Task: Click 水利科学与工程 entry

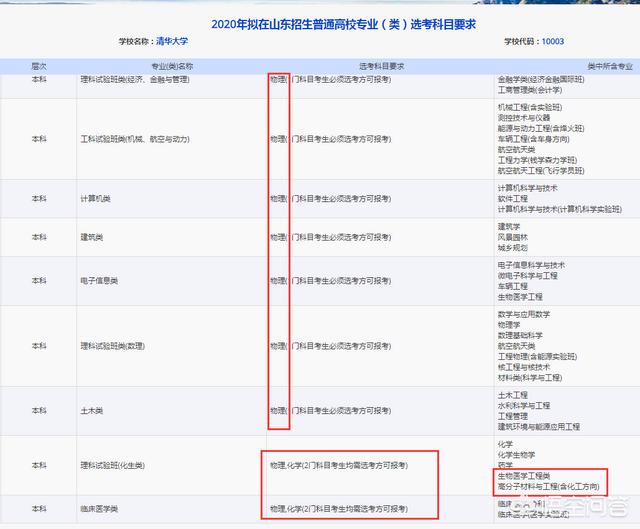Action: 524,406
